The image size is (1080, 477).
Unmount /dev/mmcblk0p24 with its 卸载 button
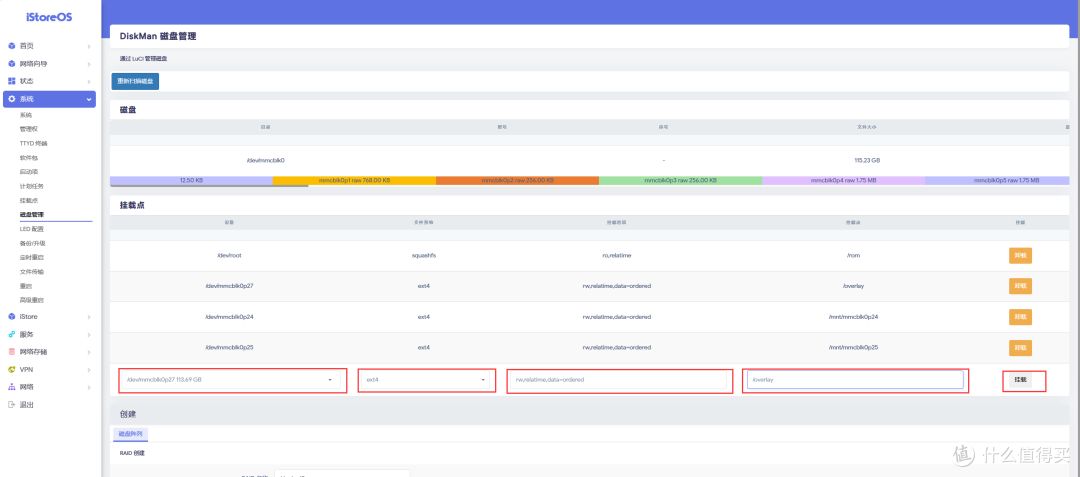coord(1020,317)
